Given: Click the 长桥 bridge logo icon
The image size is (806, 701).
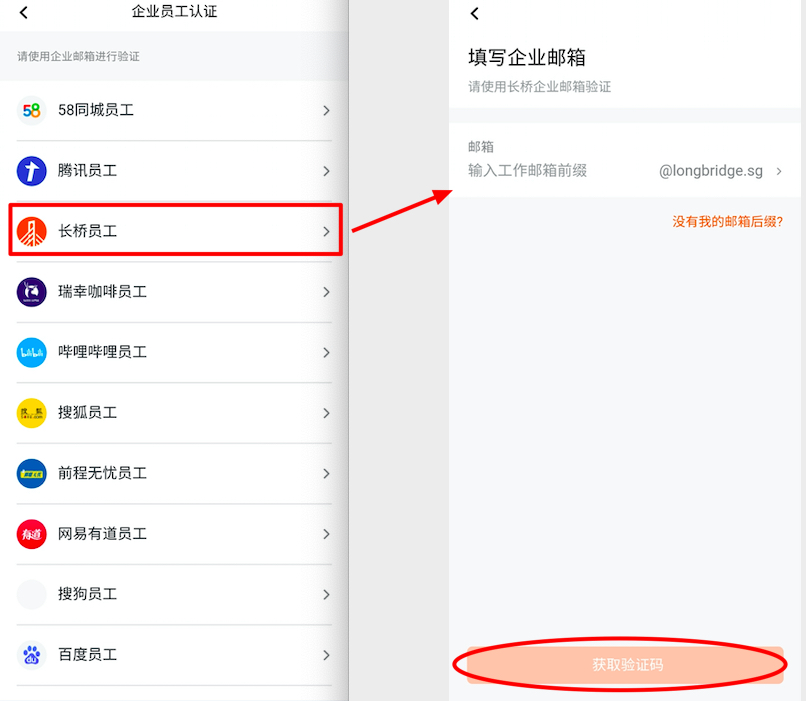Looking at the screenshot, I should click(x=31, y=231).
